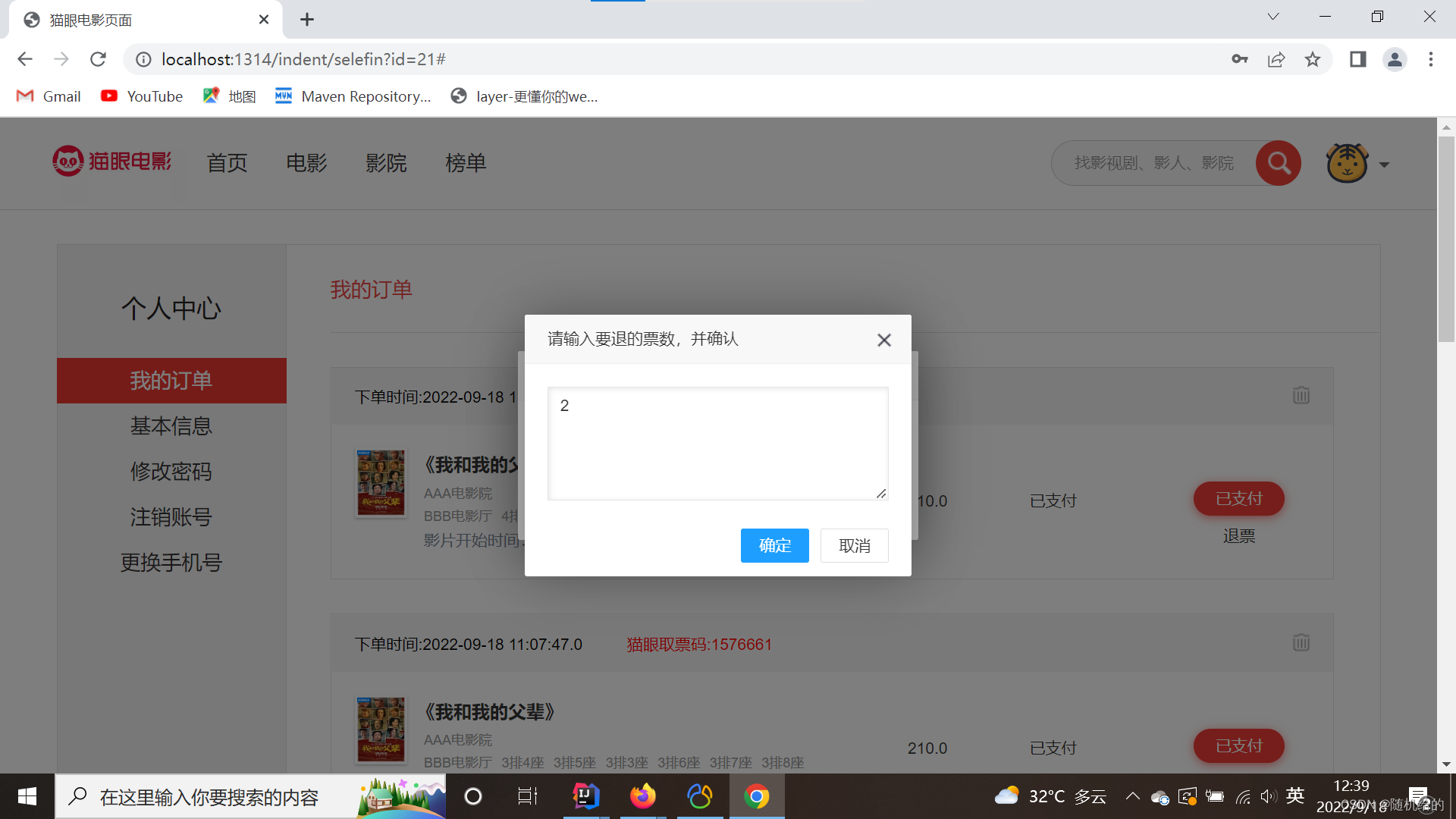
Task: Open 影院 navigation tab
Action: (386, 163)
